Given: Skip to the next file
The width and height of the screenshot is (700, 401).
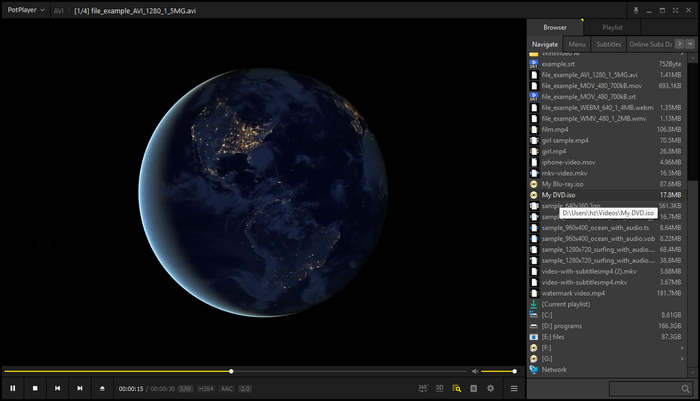Looking at the screenshot, I should click(79, 388).
